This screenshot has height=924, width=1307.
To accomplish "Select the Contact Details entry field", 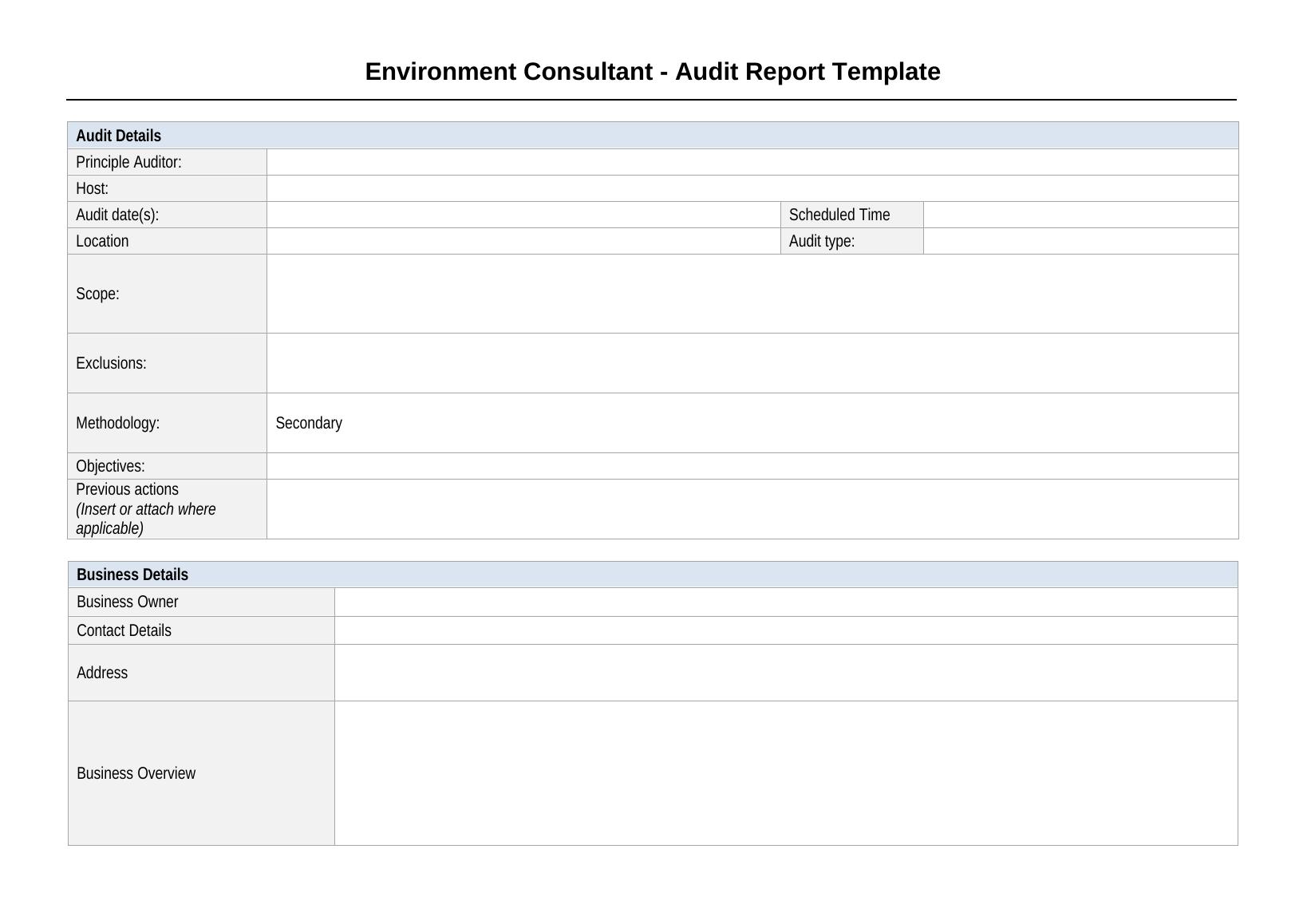I will (785, 630).
